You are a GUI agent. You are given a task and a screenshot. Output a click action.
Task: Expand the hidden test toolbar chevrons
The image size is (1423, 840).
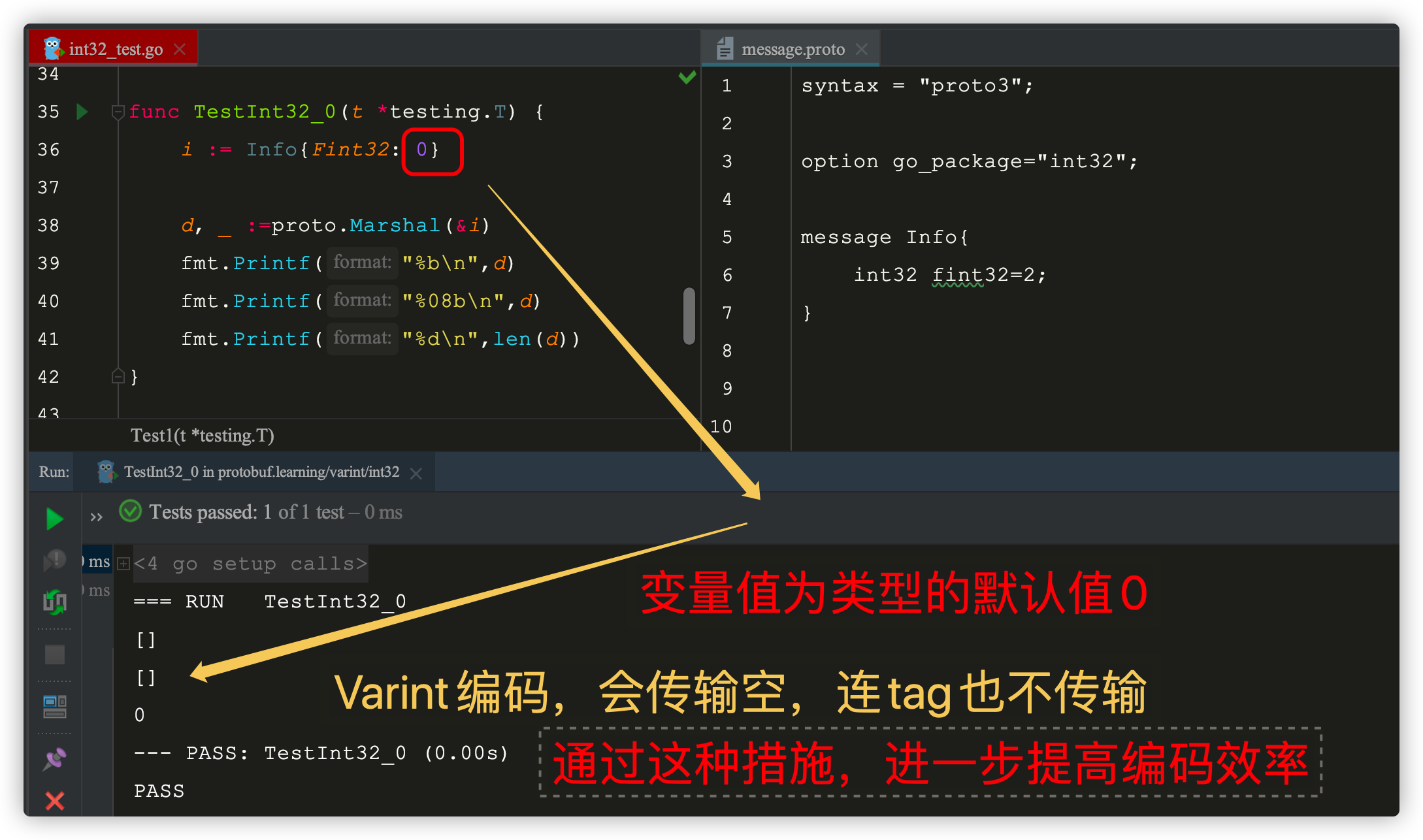click(x=97, y=517)
